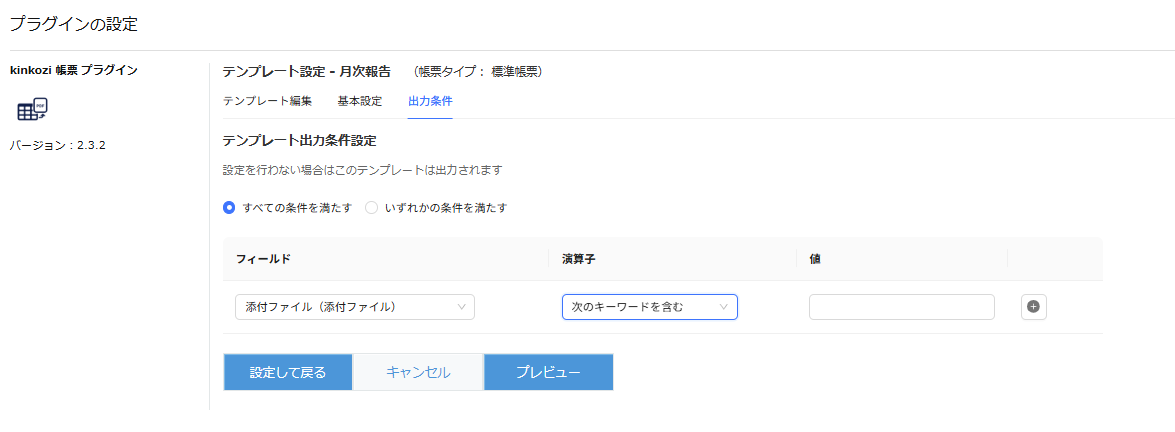
Task: Focus the 値 text input field
Action: coord(901,307)
